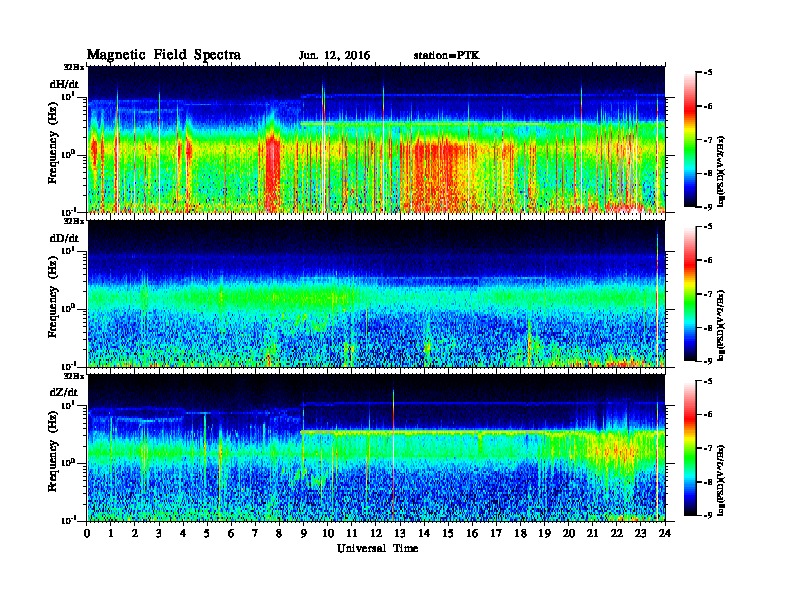This screenshot has height=612, width=792.
Task: Click the dZ/dt spectrogram color bar
Action: click(x=689, y=448)
